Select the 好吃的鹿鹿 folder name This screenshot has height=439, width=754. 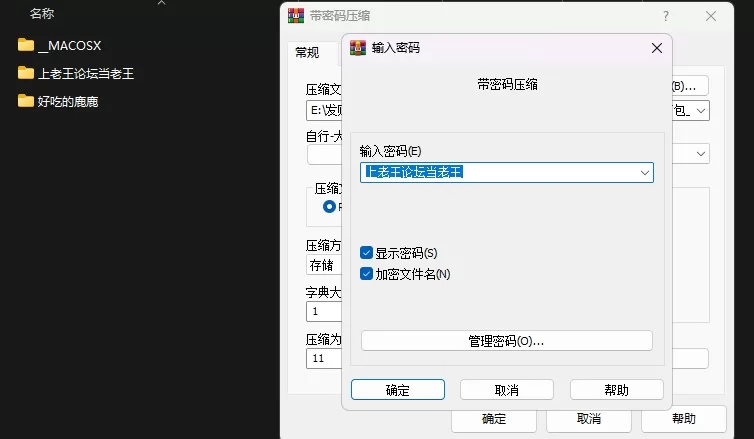tap(68, 101)
